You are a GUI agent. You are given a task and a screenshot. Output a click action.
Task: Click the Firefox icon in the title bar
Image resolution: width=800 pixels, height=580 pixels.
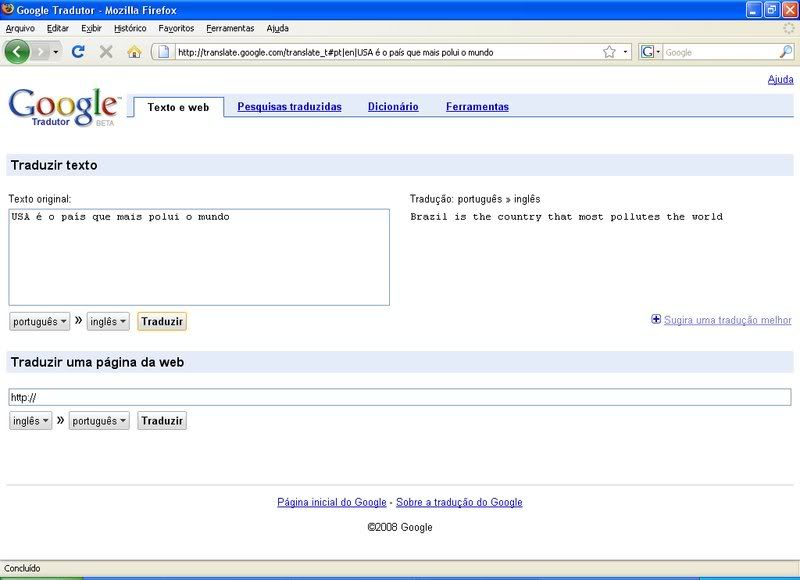(8, 9)
